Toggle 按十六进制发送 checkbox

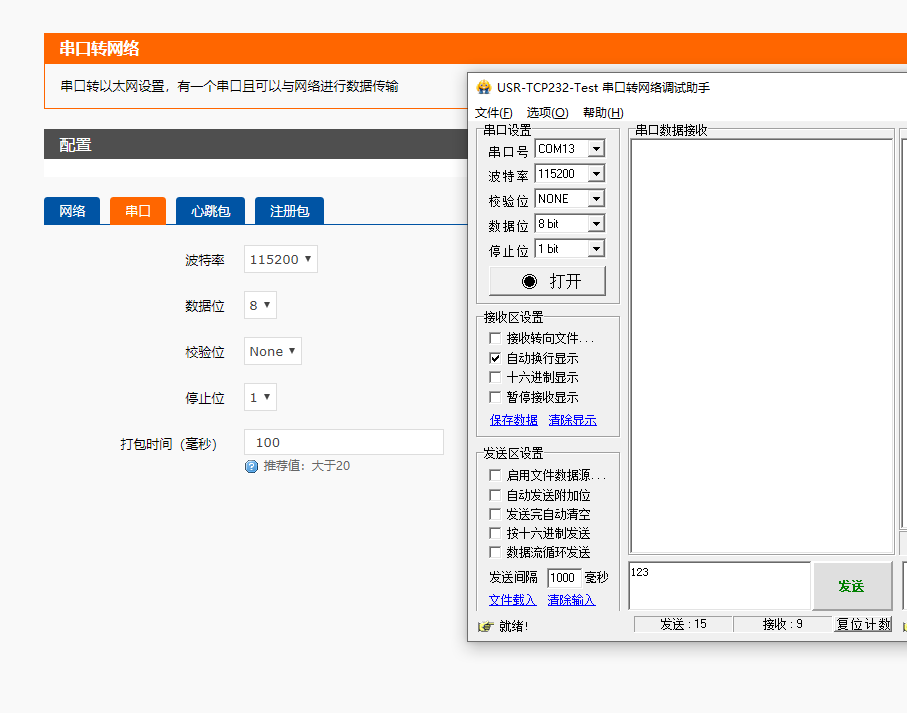(x=495, y=533)
